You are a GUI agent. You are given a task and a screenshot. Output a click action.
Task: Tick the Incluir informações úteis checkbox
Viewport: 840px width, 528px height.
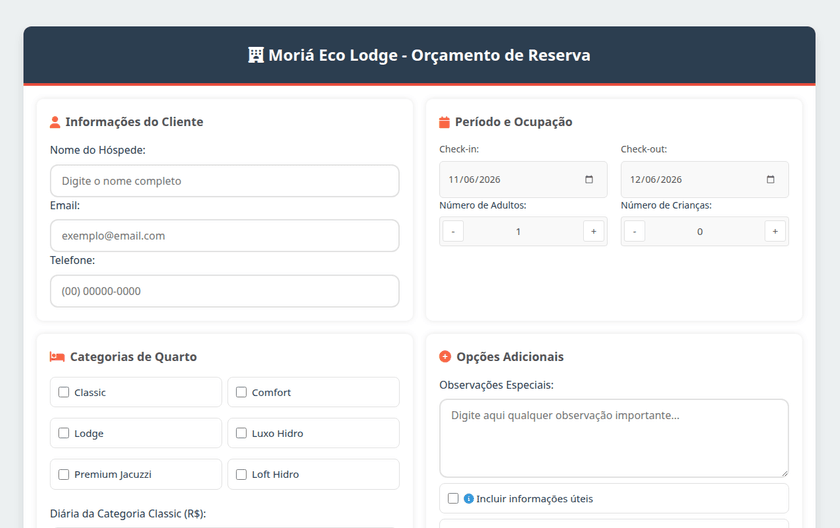(453, 499)
